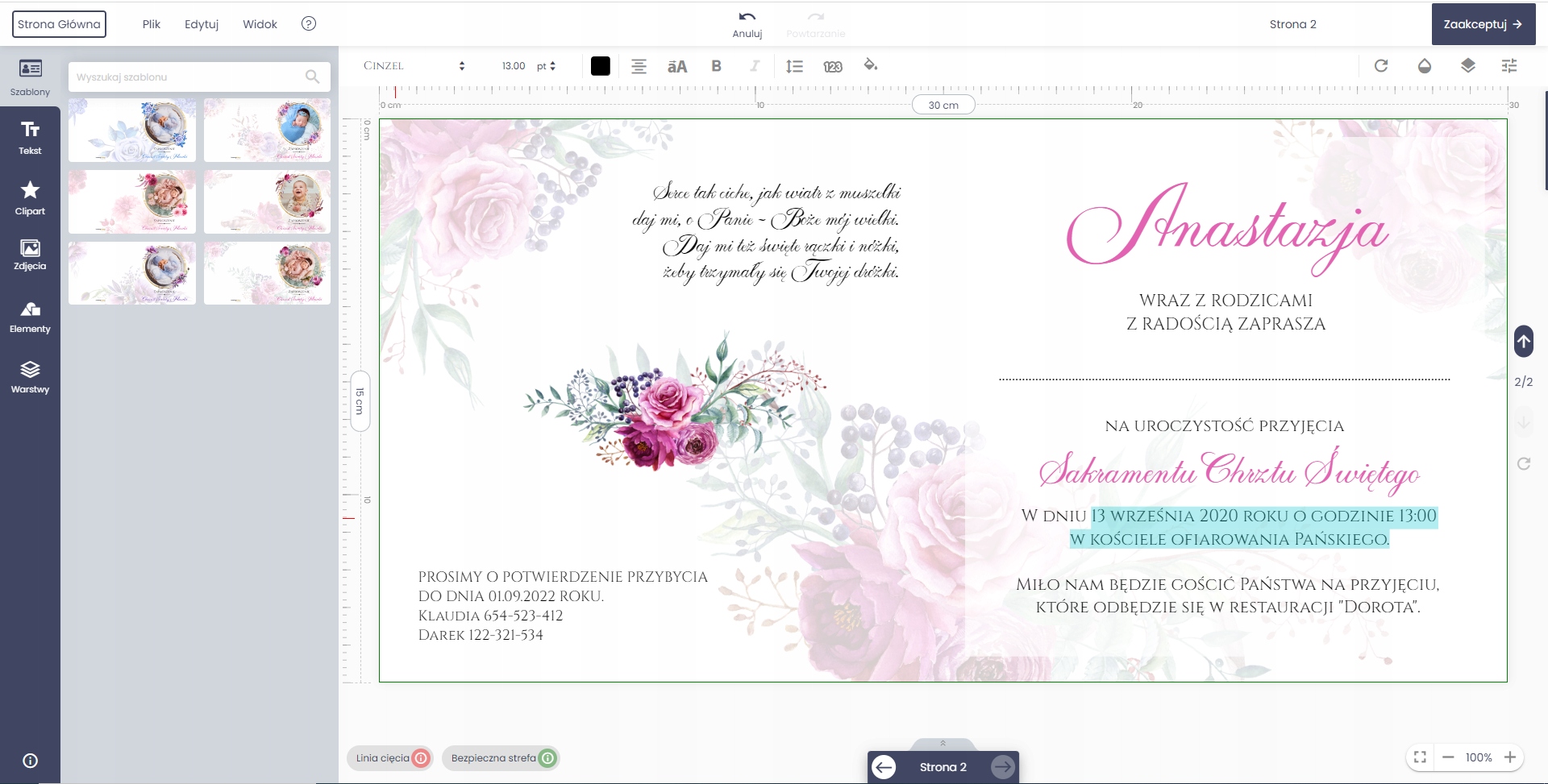1548x784 pixels.
Task: Open the Plik menu
Action: pos(152,24)
